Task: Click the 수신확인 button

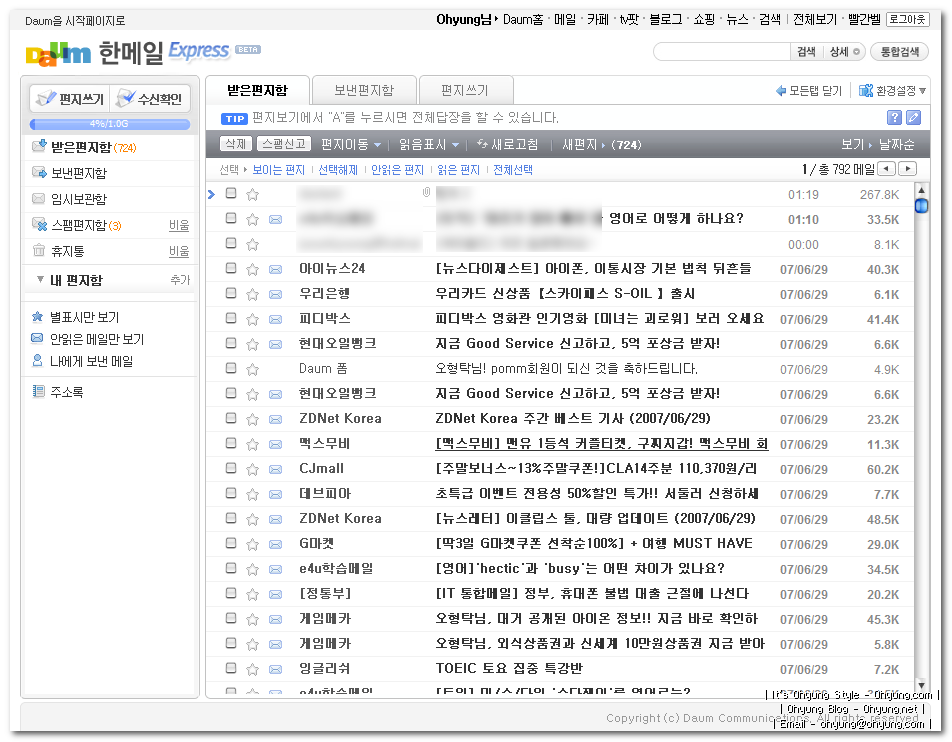Action: coord(150,98)
